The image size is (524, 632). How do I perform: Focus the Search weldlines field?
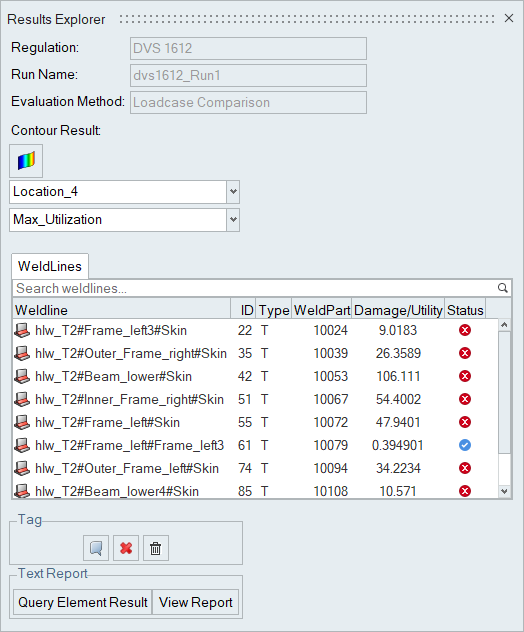click(x=254, y=288)
